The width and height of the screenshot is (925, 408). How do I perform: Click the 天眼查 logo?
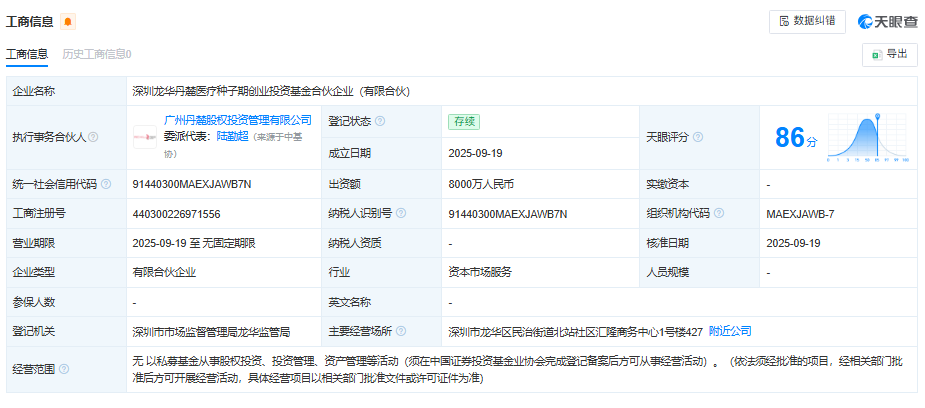888,22
